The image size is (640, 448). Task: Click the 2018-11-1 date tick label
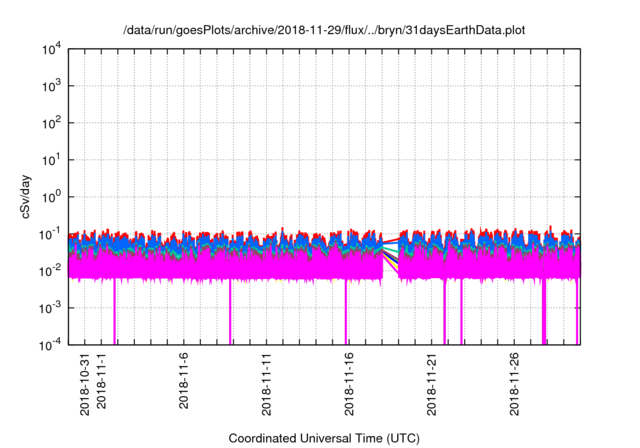point(101,381)
